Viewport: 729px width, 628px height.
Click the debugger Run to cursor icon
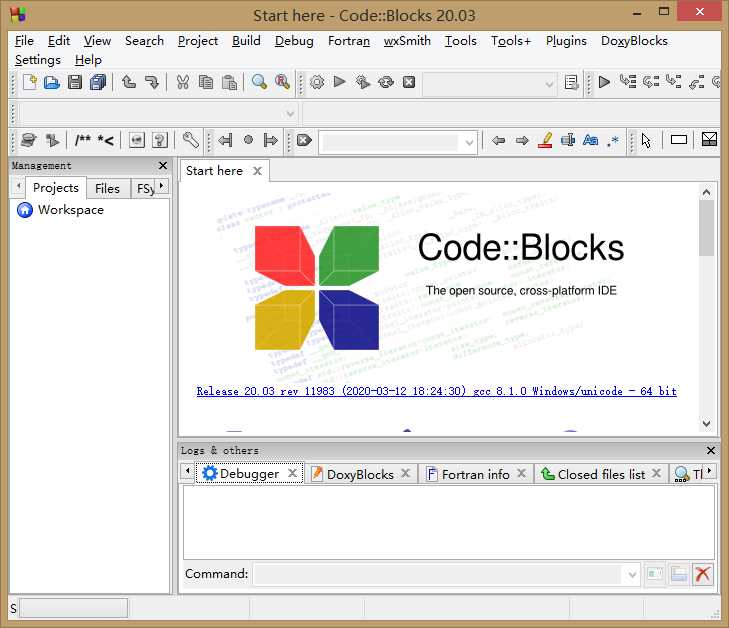point(628,82)
